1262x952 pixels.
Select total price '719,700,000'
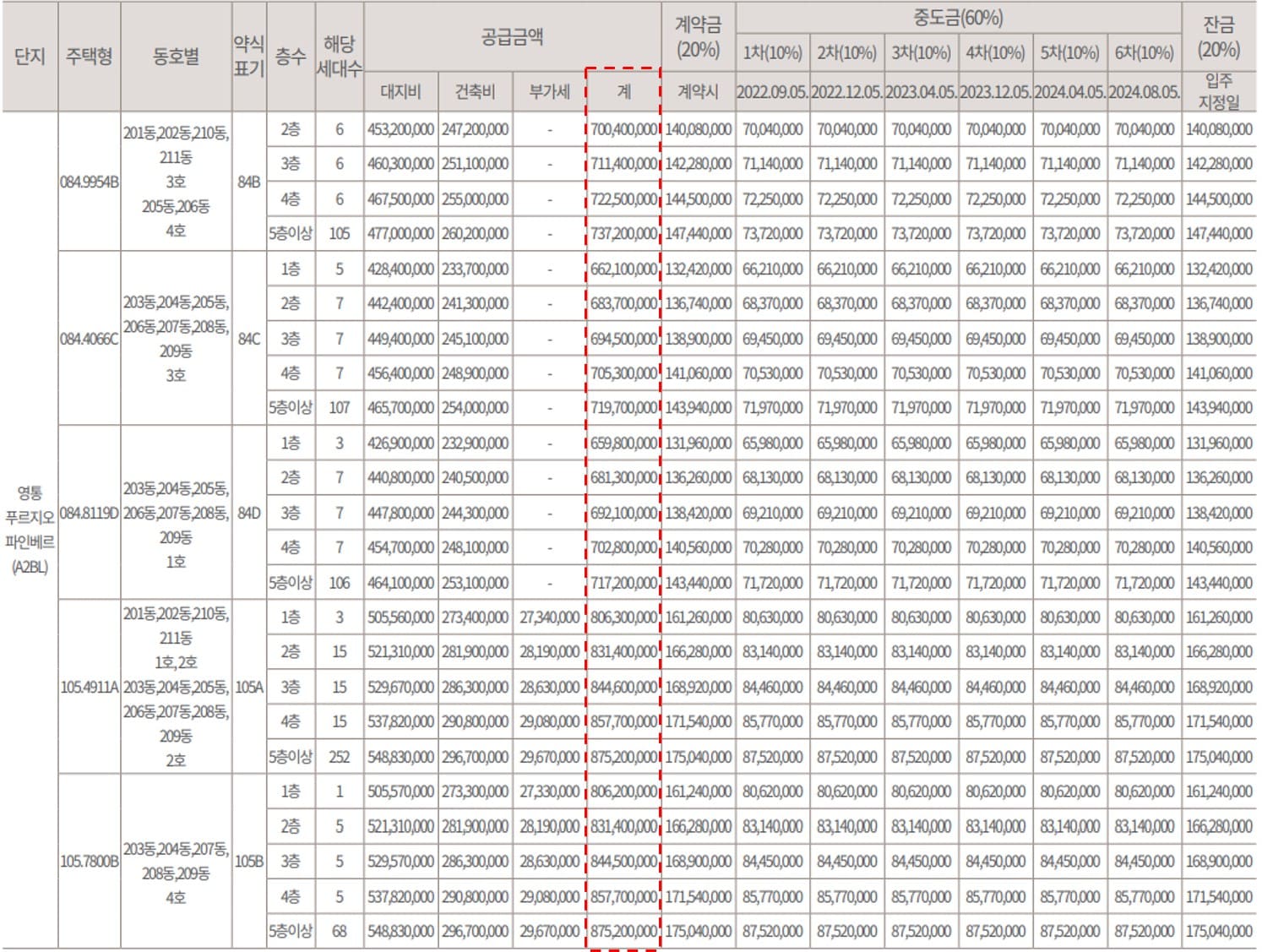pos(623,408)
